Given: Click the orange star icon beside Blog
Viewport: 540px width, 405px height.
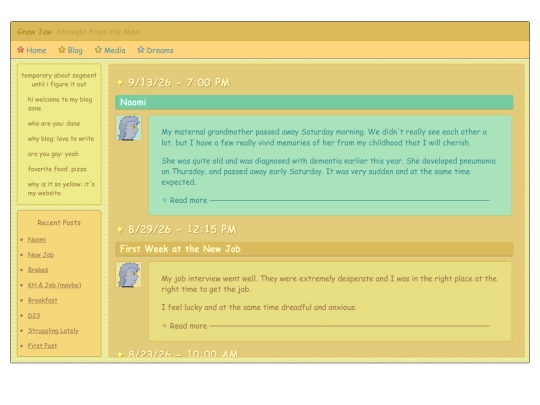Looking at the screenshot, I should (x=62, y=50).
